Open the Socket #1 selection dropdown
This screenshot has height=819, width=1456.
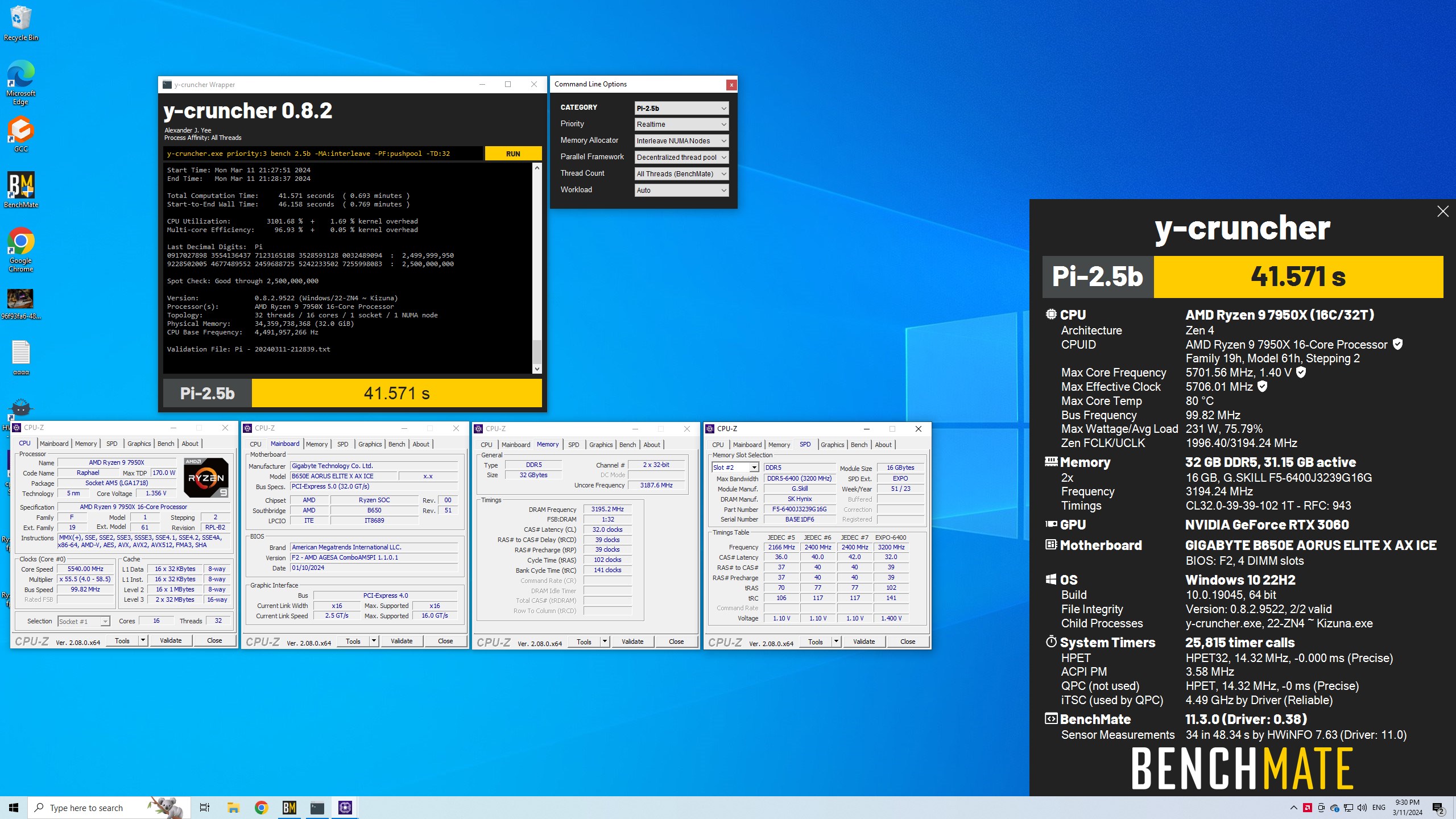[x=84, y=622]
